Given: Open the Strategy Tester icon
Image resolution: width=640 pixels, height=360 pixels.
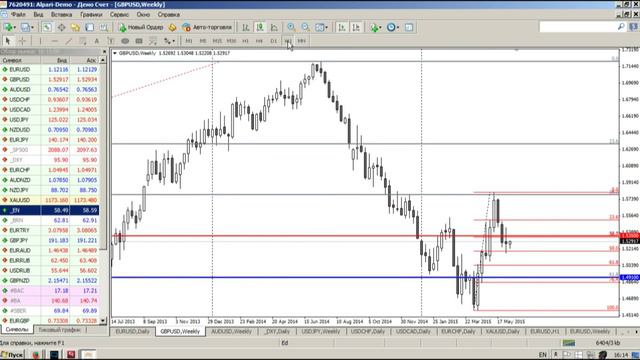Looking at the screenshot, I should click(104, 27).
